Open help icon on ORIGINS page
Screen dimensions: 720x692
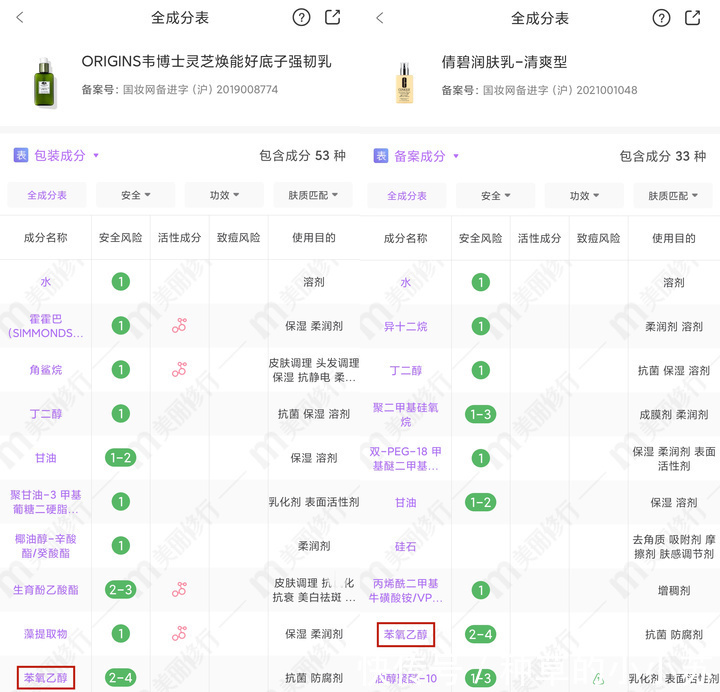point(301,18)
